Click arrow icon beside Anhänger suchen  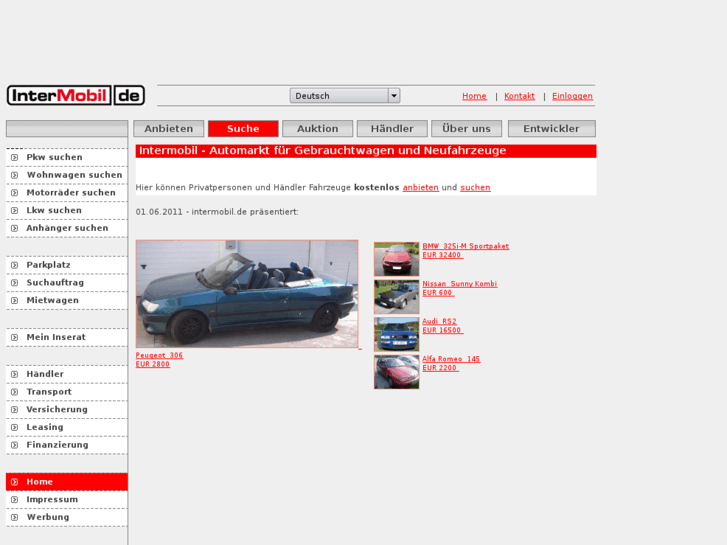coord(14,228)
